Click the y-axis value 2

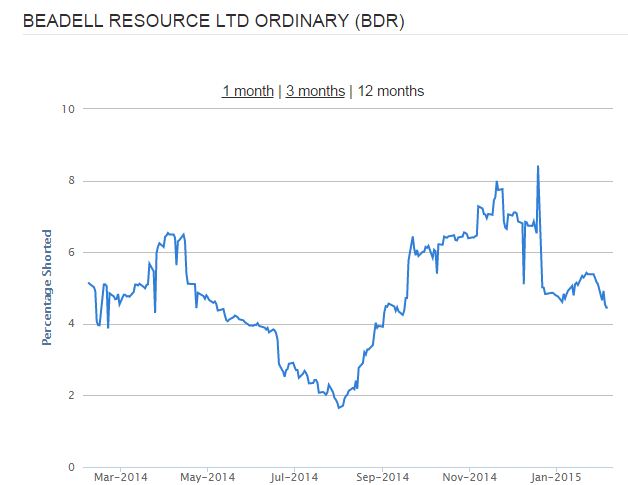(71, 395)
